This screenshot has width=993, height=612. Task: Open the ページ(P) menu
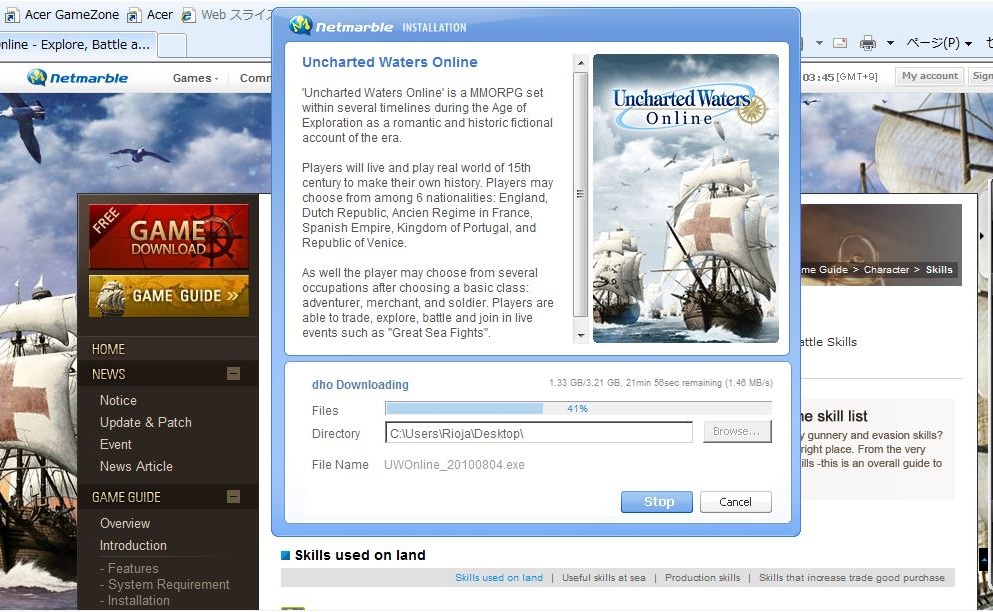pyautogui.click(x=938, y=43)
